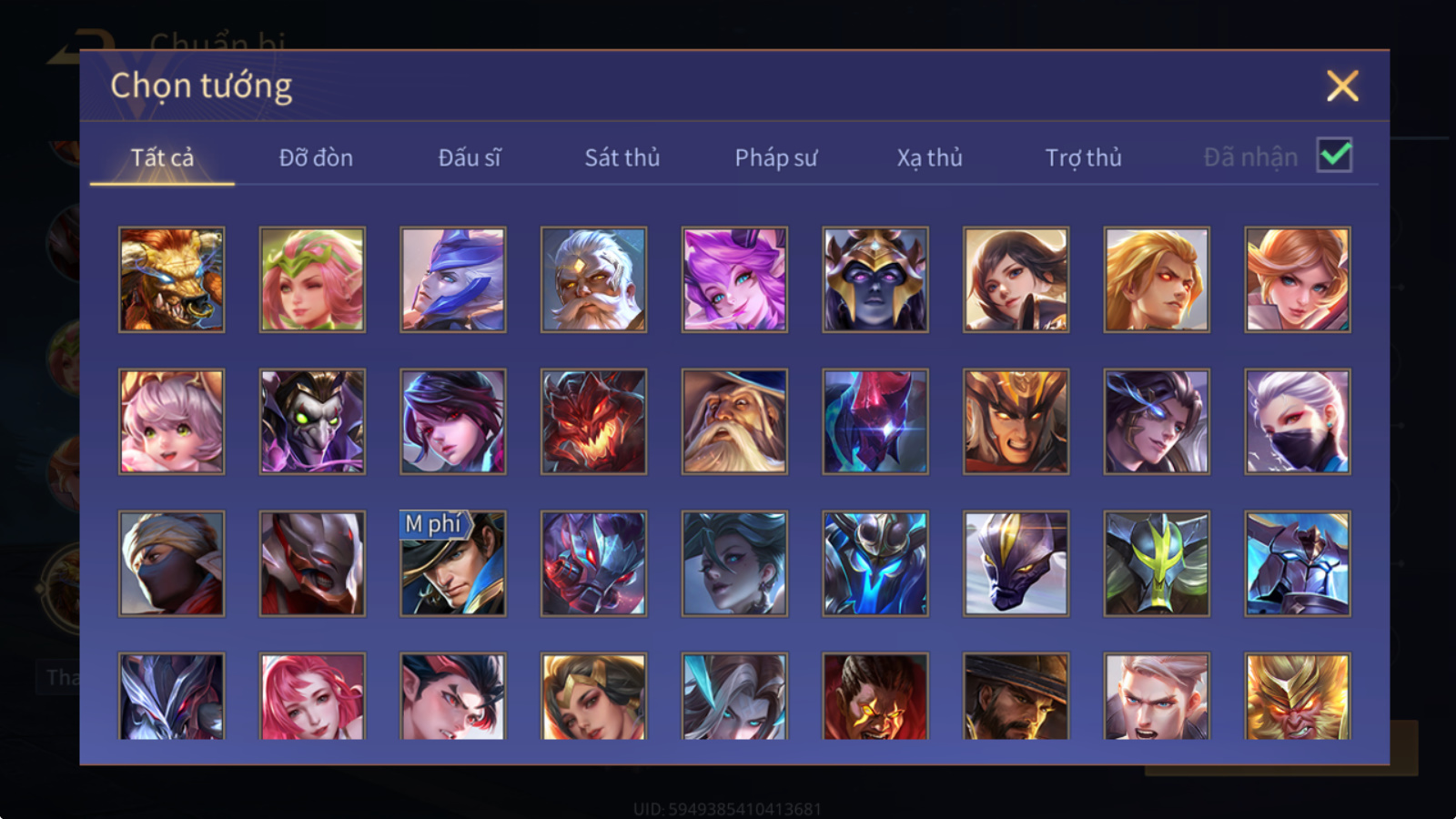Choose the white-bearded elder with forehead gem
1456x819 pixels.
(593, 279)
